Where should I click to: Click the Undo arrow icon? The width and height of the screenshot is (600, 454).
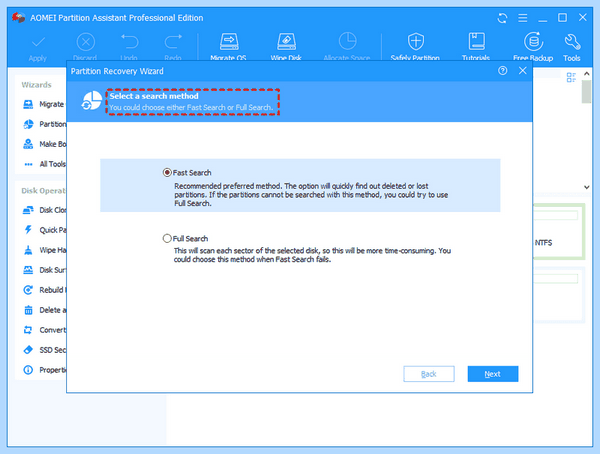[130, 41]
